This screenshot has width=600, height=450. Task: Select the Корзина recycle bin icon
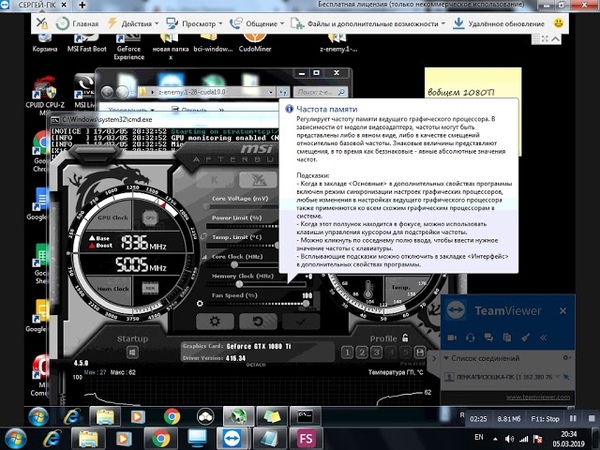tap(45, 43)
